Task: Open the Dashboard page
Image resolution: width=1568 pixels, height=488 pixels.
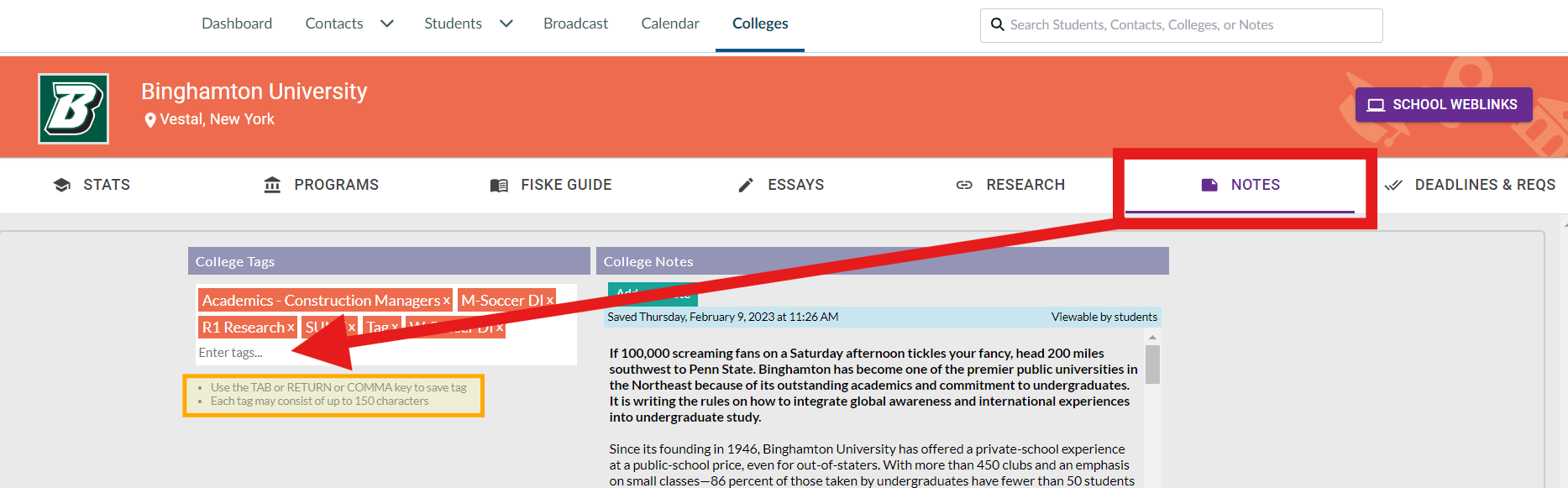Action: click(237, 24)
